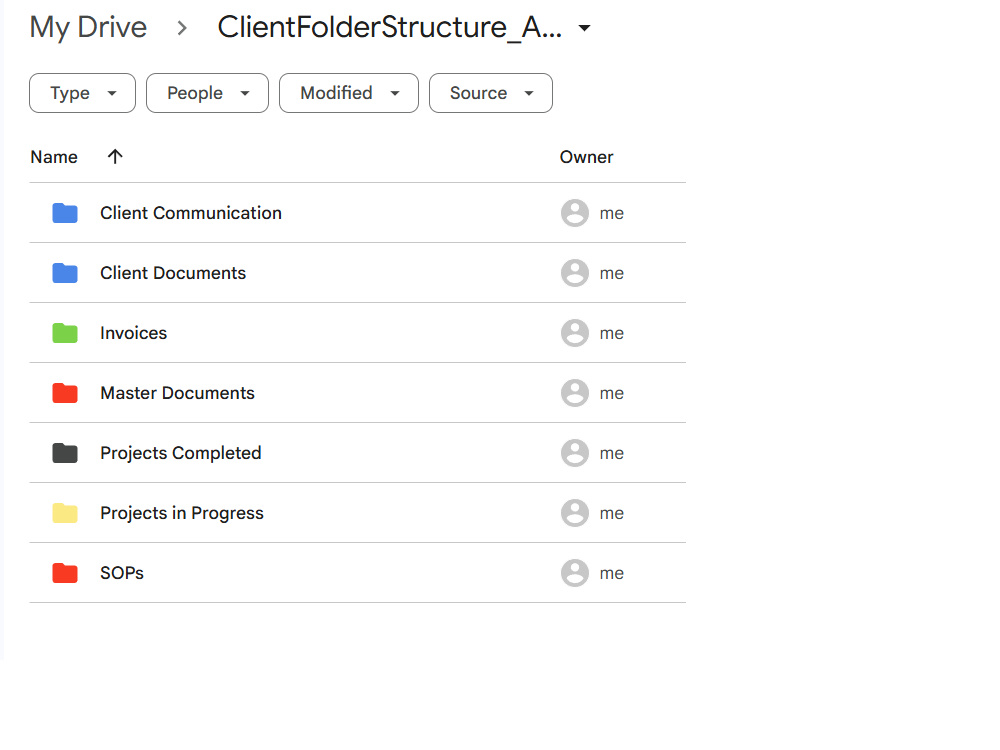Click owner avatar in Client Communication row

[575, 213]
